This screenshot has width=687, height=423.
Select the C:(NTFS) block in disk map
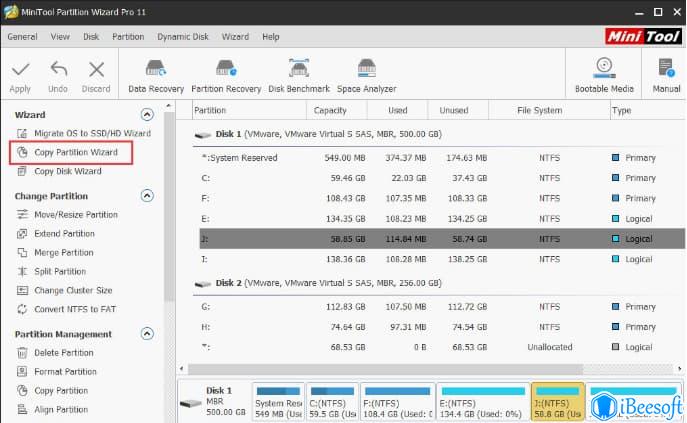pyautogui.click(x=333, y=402)
